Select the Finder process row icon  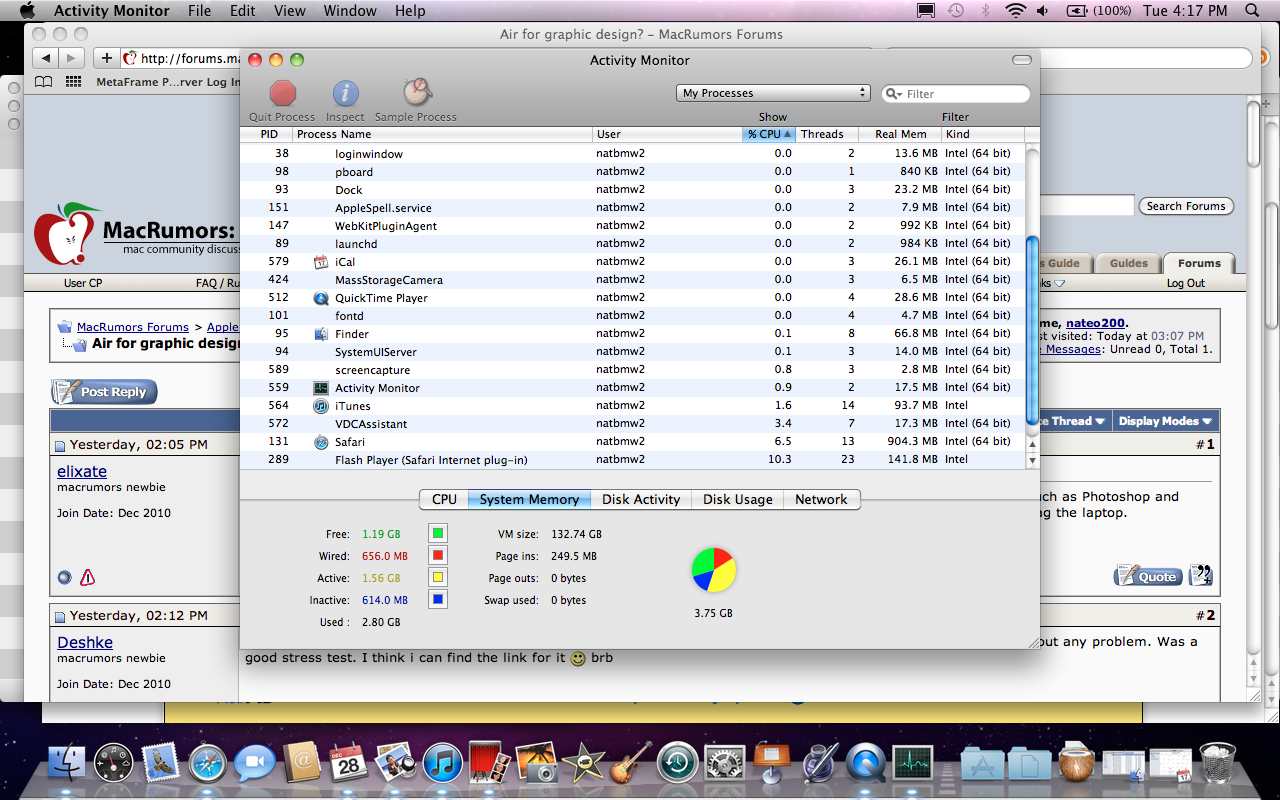coord(321,334)
